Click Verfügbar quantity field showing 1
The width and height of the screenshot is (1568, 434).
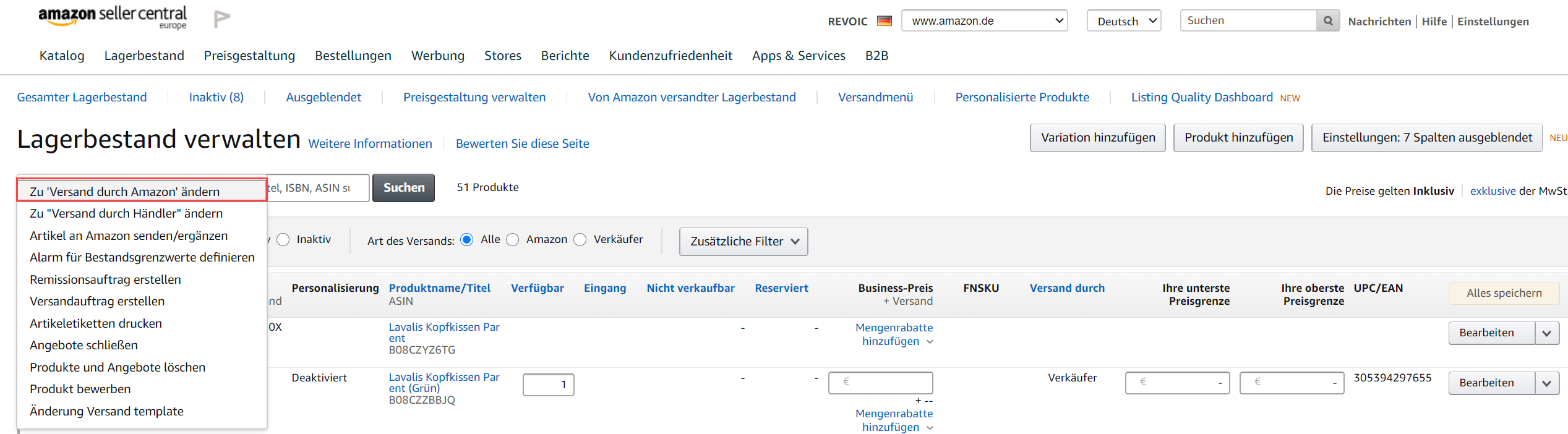tap(548, 385)
